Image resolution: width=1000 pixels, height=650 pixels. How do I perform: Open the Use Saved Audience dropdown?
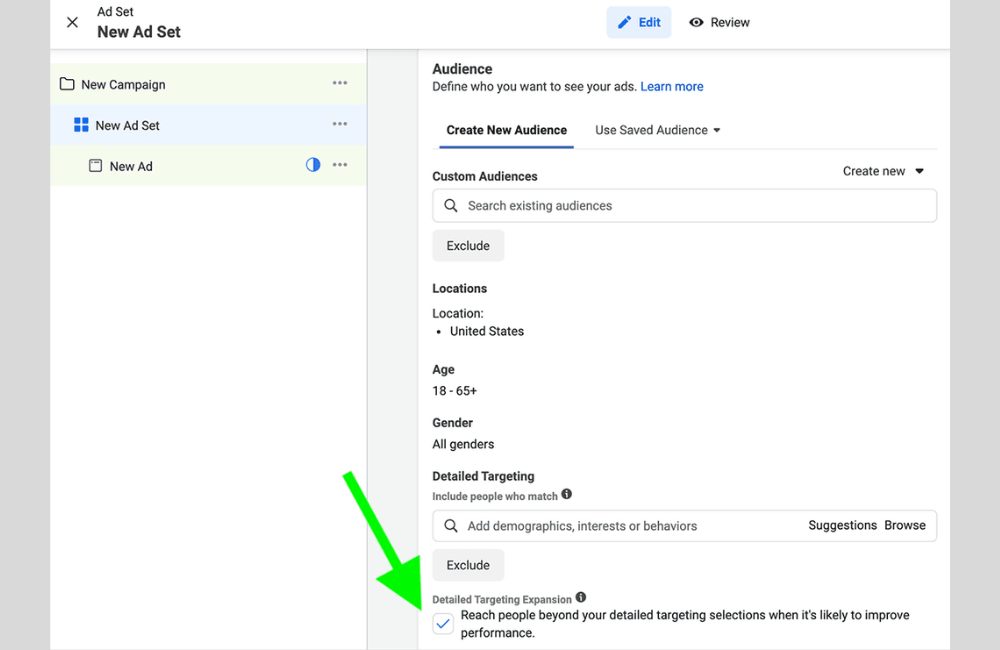pyautogui.click(x=656, y=130)
